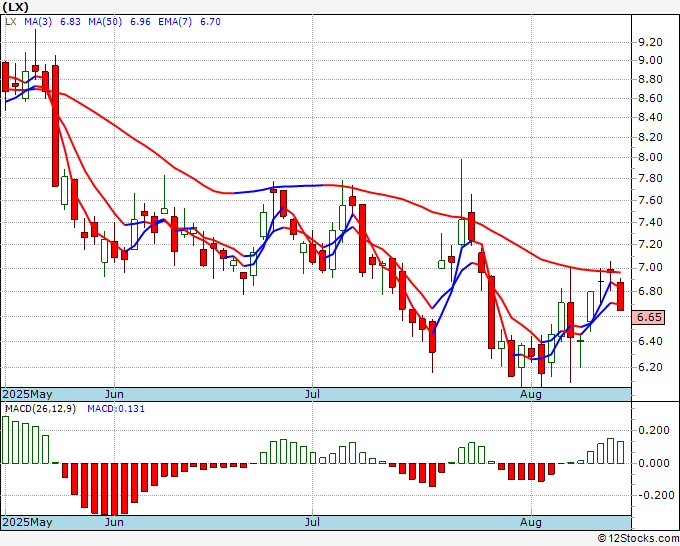Click the MACD(26,12,9) indicator label
The height and width of the screenshot is (546, 680).
pyautogui.click(x=40, y=409)
